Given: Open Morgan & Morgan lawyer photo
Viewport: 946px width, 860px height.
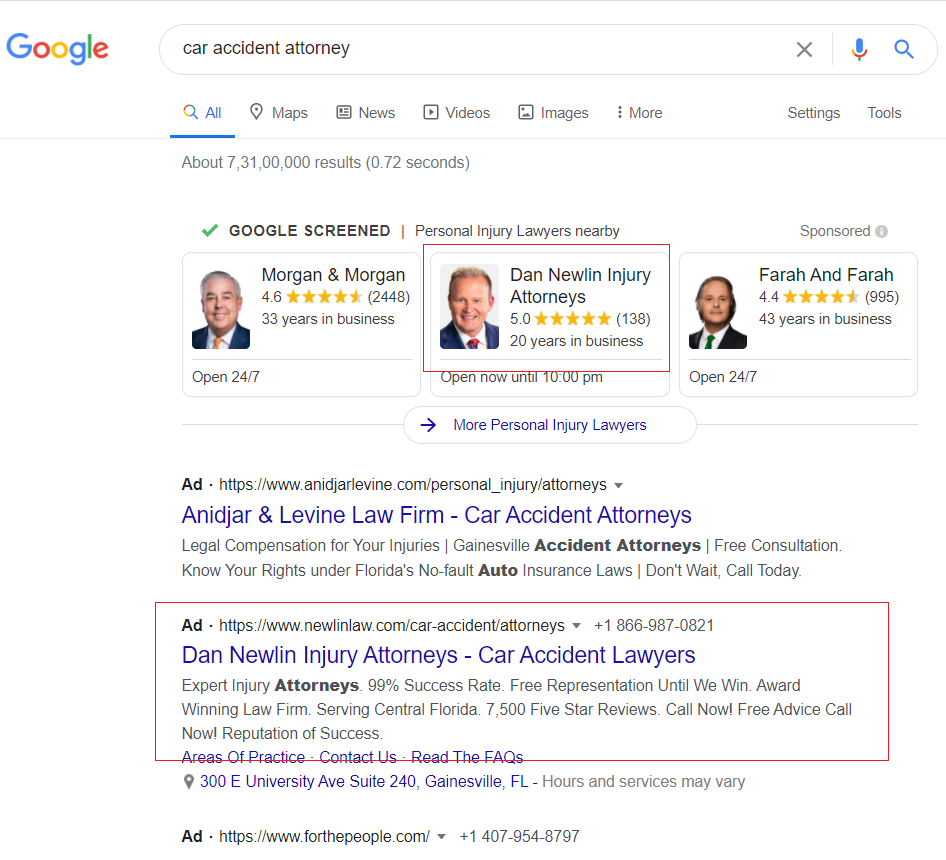Looking at the screenshot, I should pyautogui.click(x=221, y=308).
